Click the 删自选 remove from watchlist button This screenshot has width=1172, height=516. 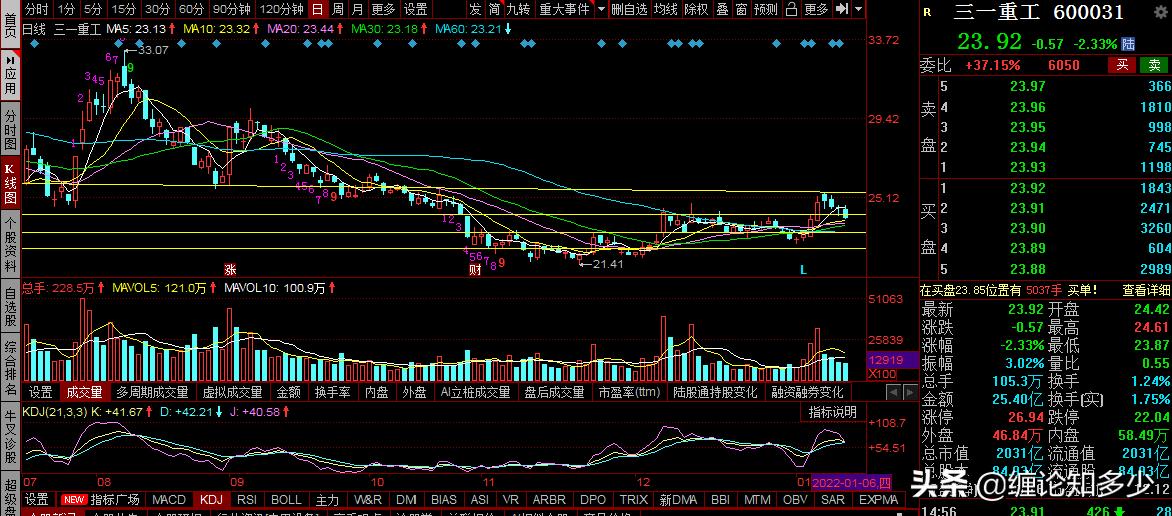coord(629,9)
